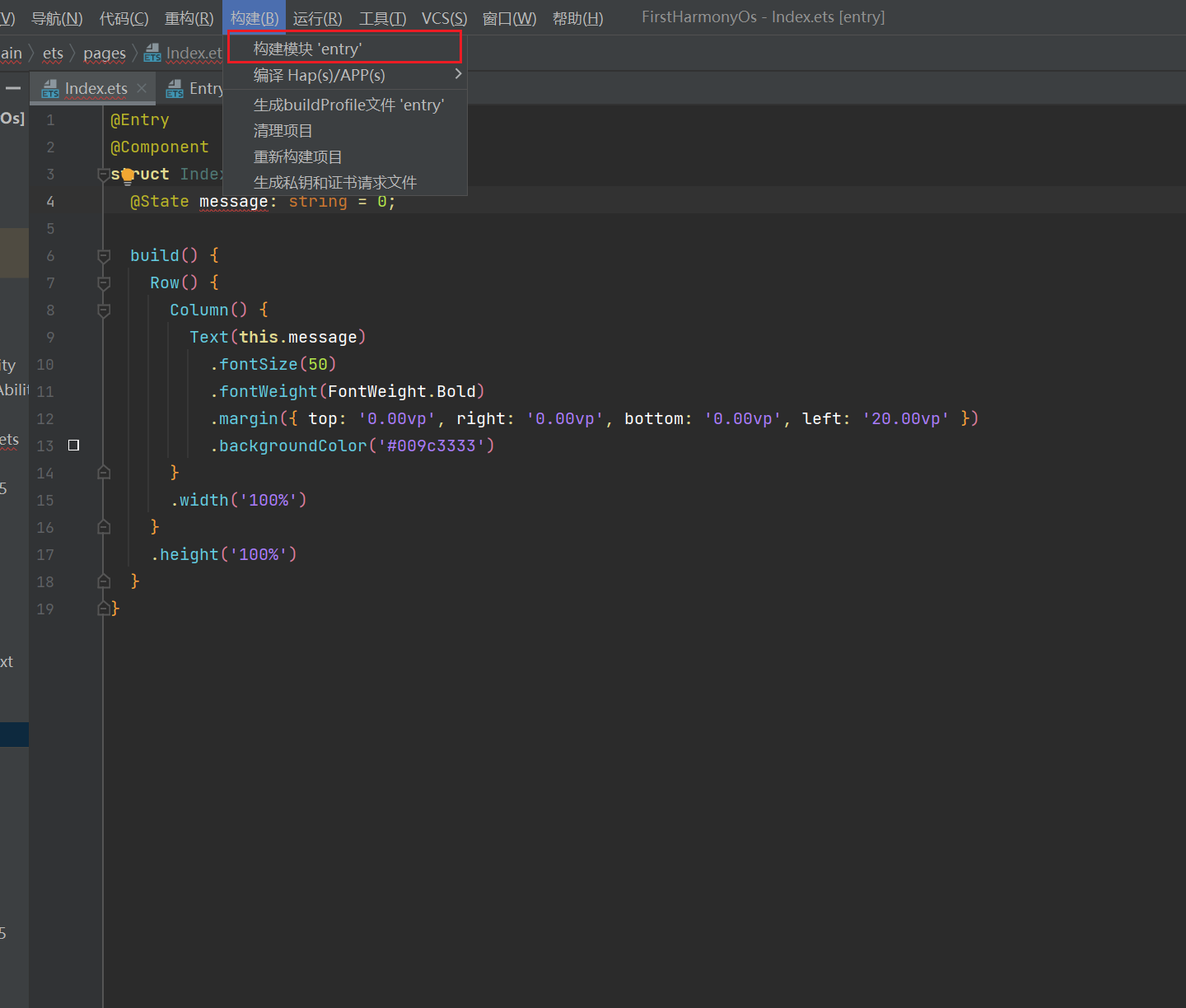Open the 窗口(W) menu
Viewport: 1186px width, 1008px height.
click(509, 17)
